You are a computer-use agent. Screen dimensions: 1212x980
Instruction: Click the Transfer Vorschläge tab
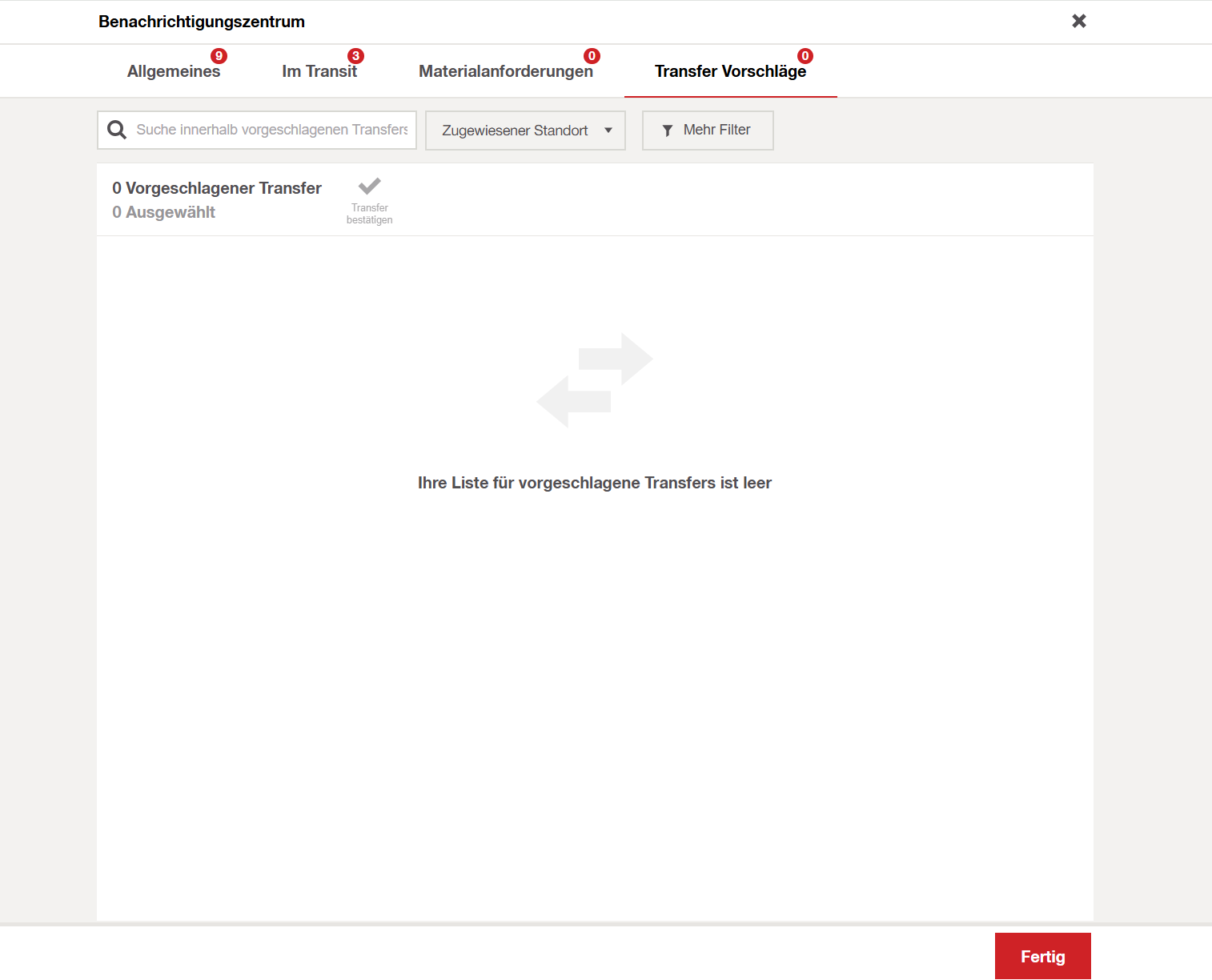coord(730,71)
